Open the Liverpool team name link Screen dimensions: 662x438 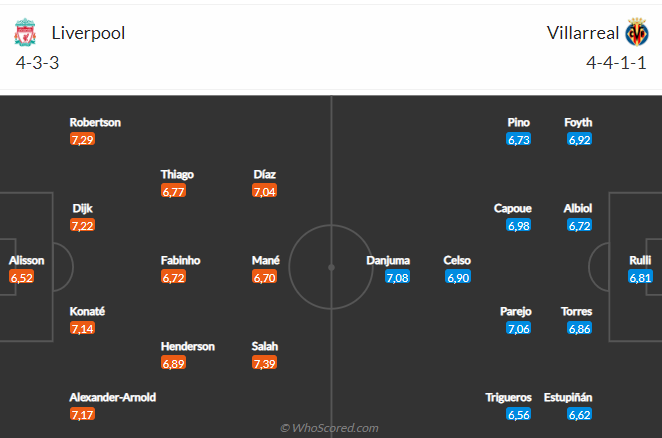tap(87, 32)
